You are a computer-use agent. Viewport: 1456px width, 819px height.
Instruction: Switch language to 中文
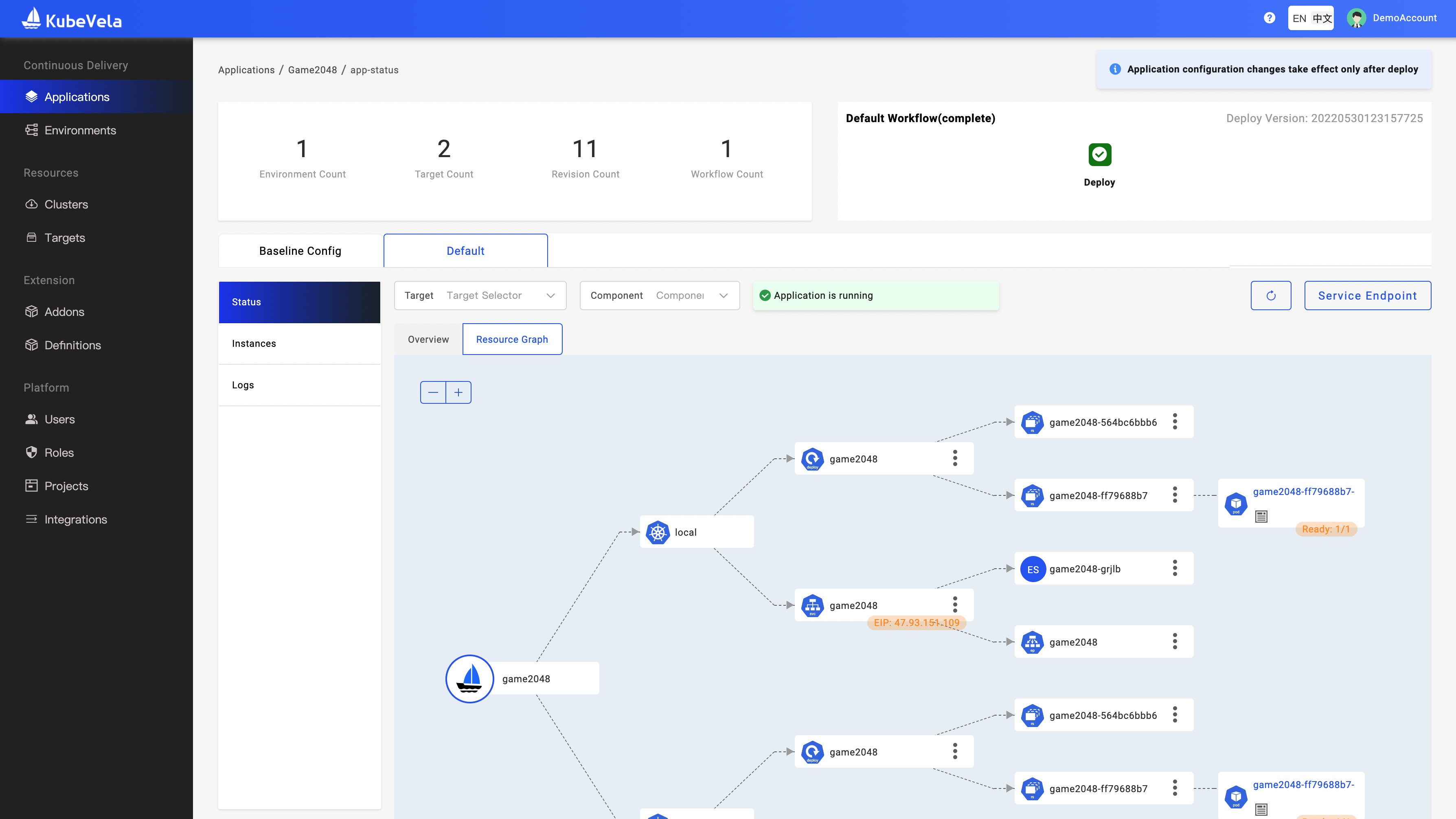coord(1322,18)
